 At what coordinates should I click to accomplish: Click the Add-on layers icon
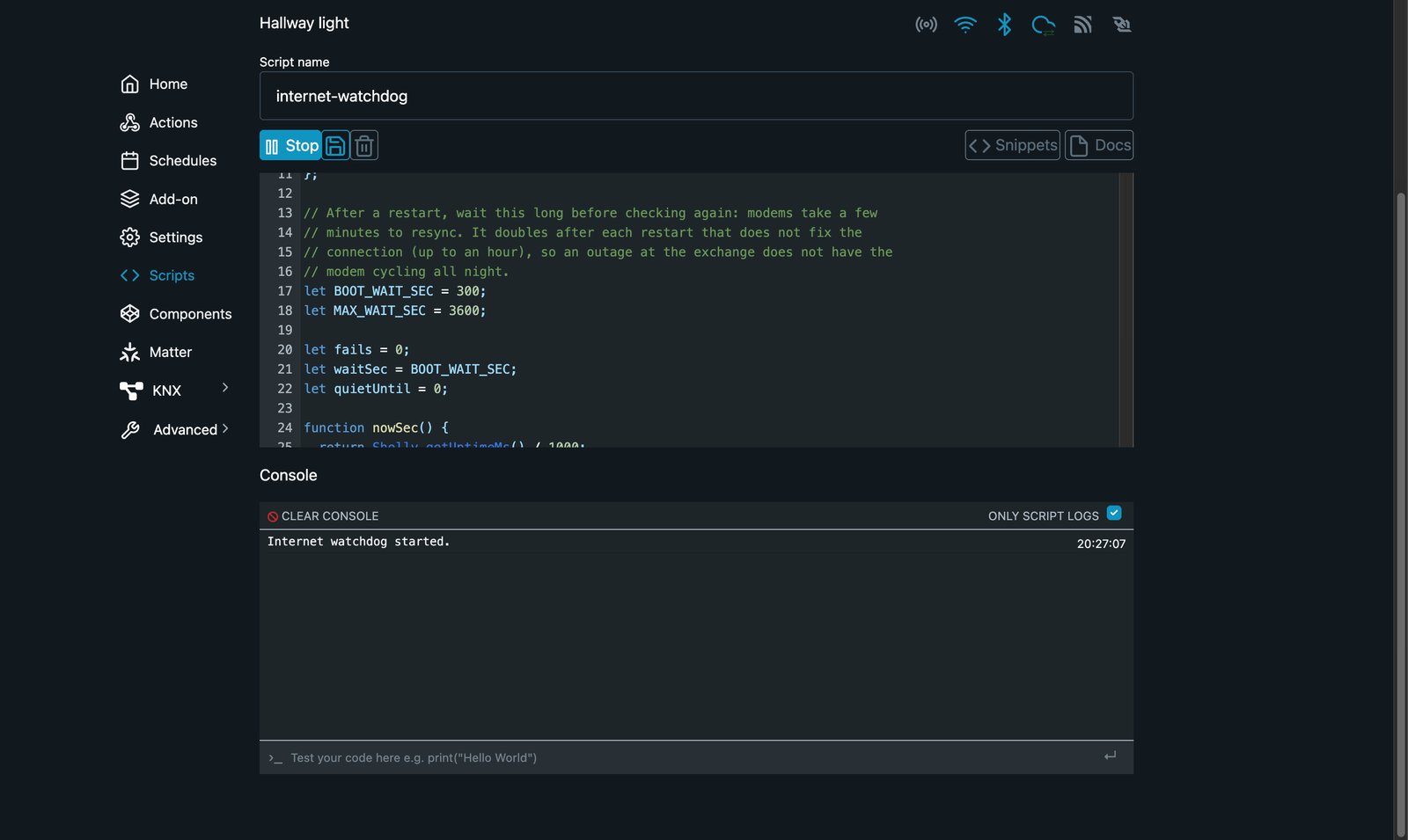click(130, 199)
